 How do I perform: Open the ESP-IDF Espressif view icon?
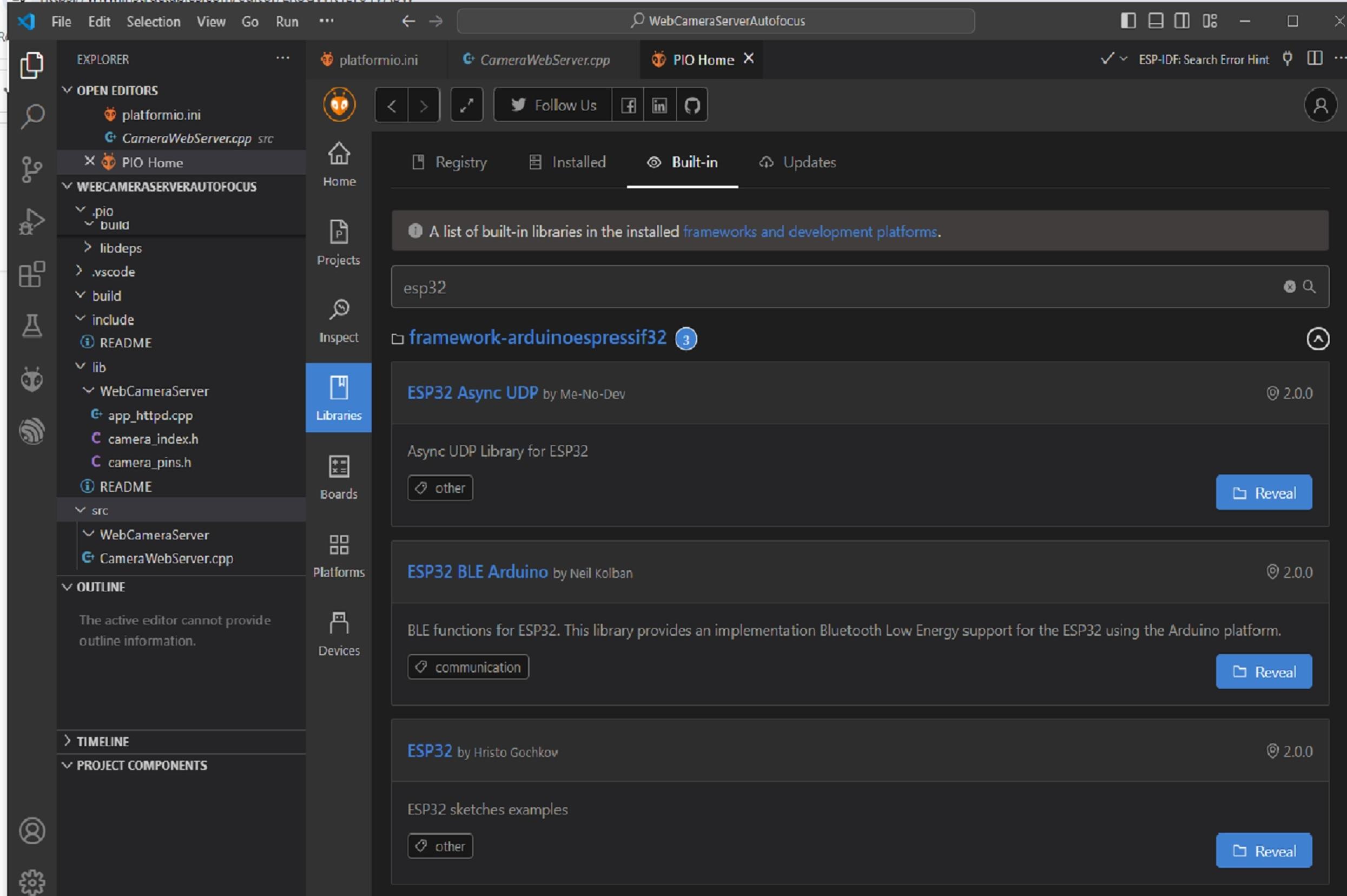tap(31, 431)
